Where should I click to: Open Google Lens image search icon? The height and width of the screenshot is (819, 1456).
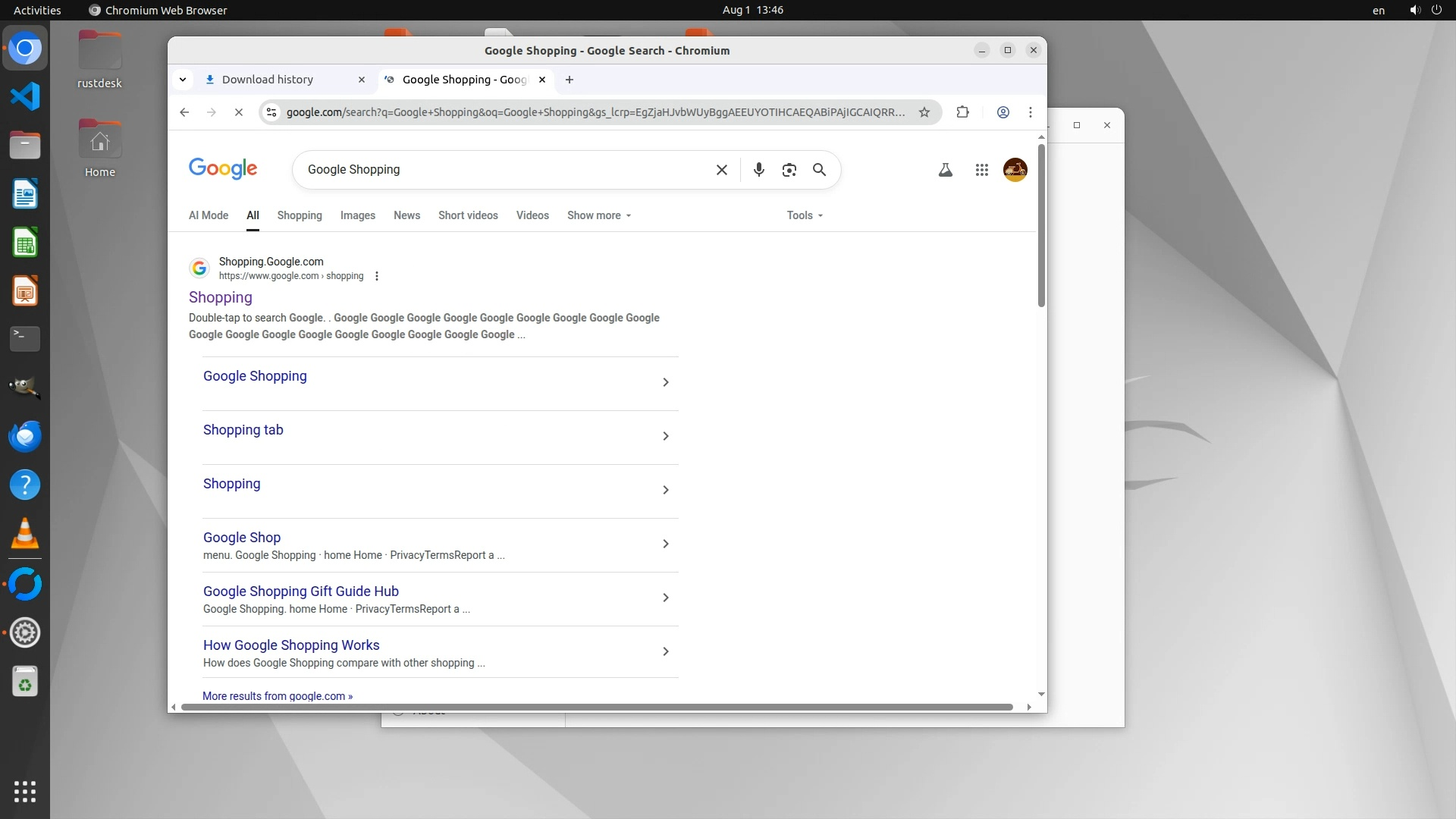[x=789, y=170]
